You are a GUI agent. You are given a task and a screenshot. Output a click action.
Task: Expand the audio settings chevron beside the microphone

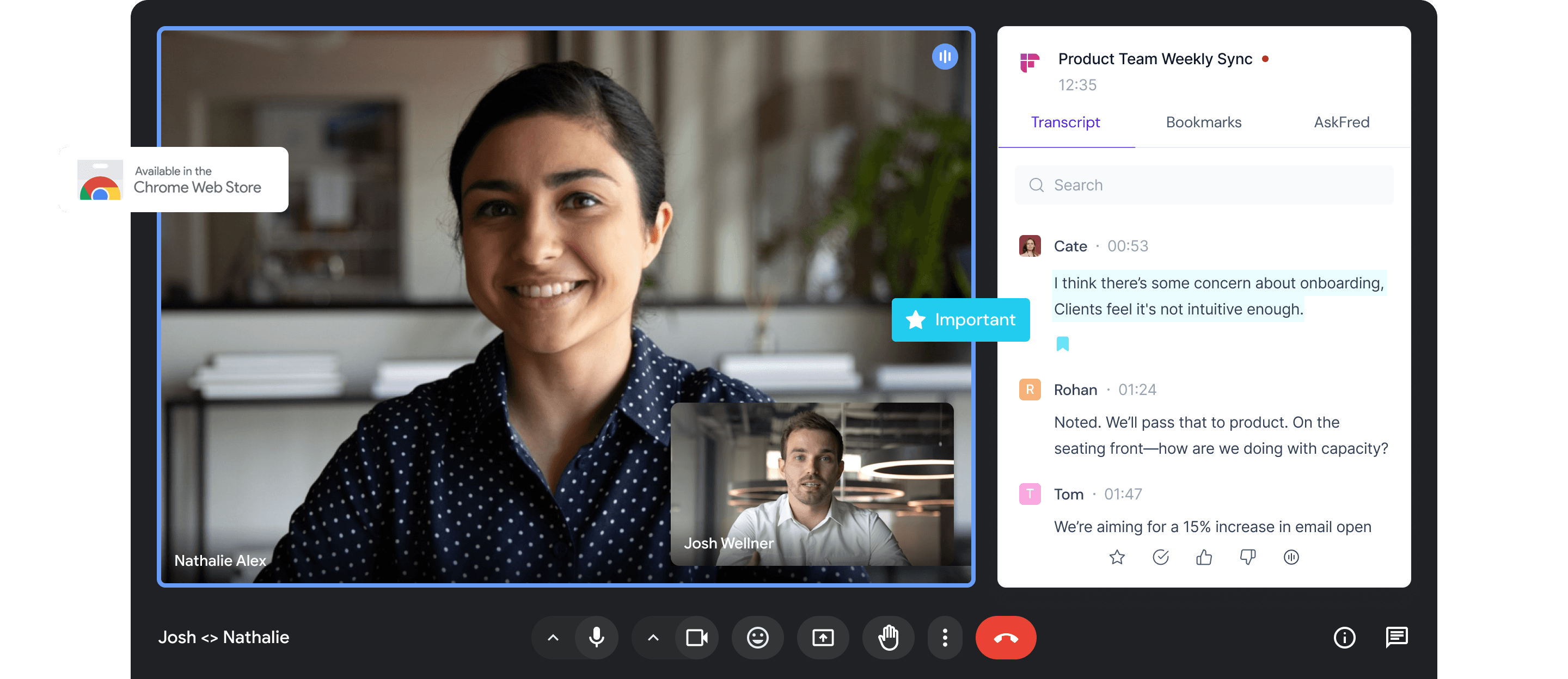pos(553,637)
